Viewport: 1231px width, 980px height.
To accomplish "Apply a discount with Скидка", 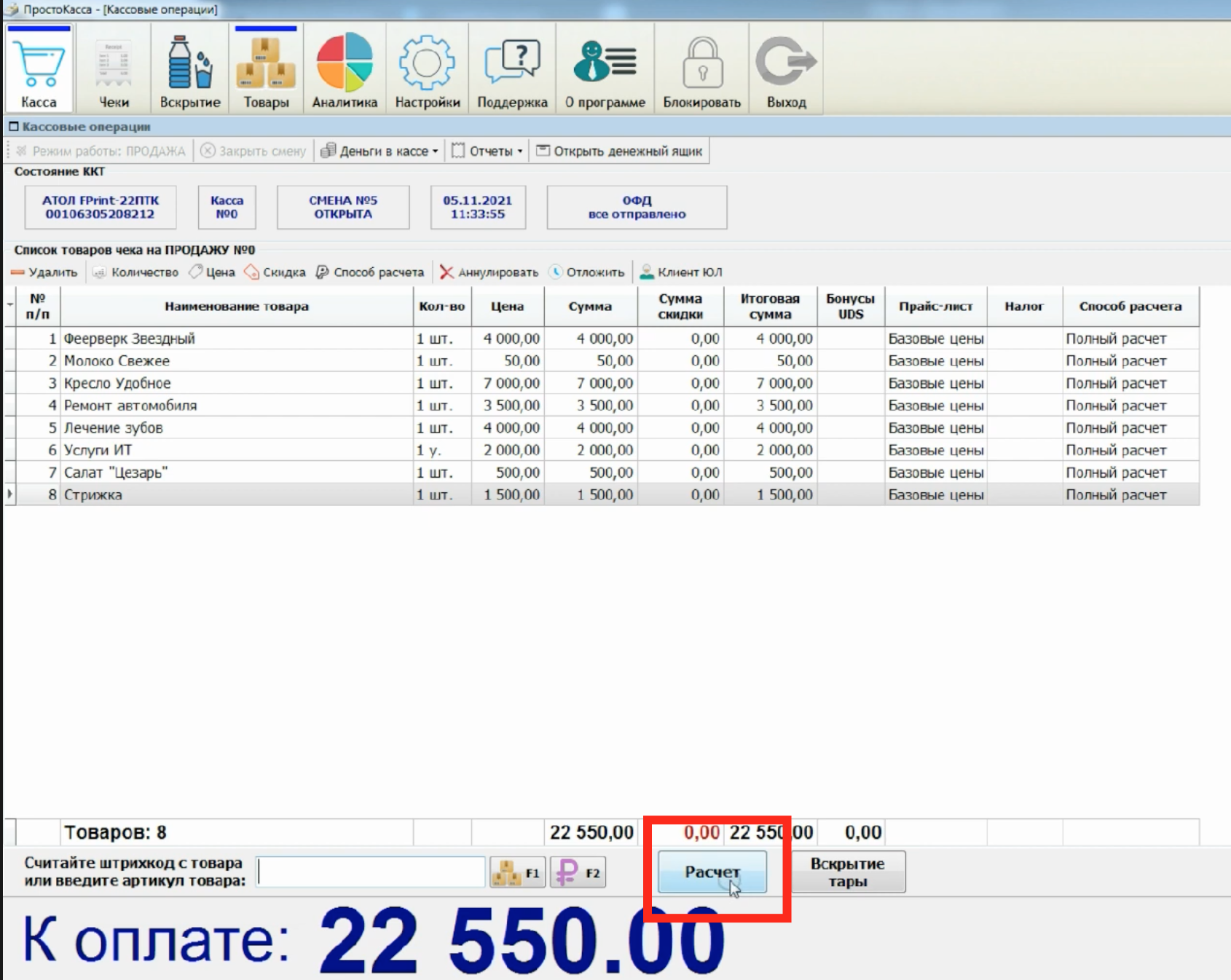I will pyautogui.click(x=275, y=272).
